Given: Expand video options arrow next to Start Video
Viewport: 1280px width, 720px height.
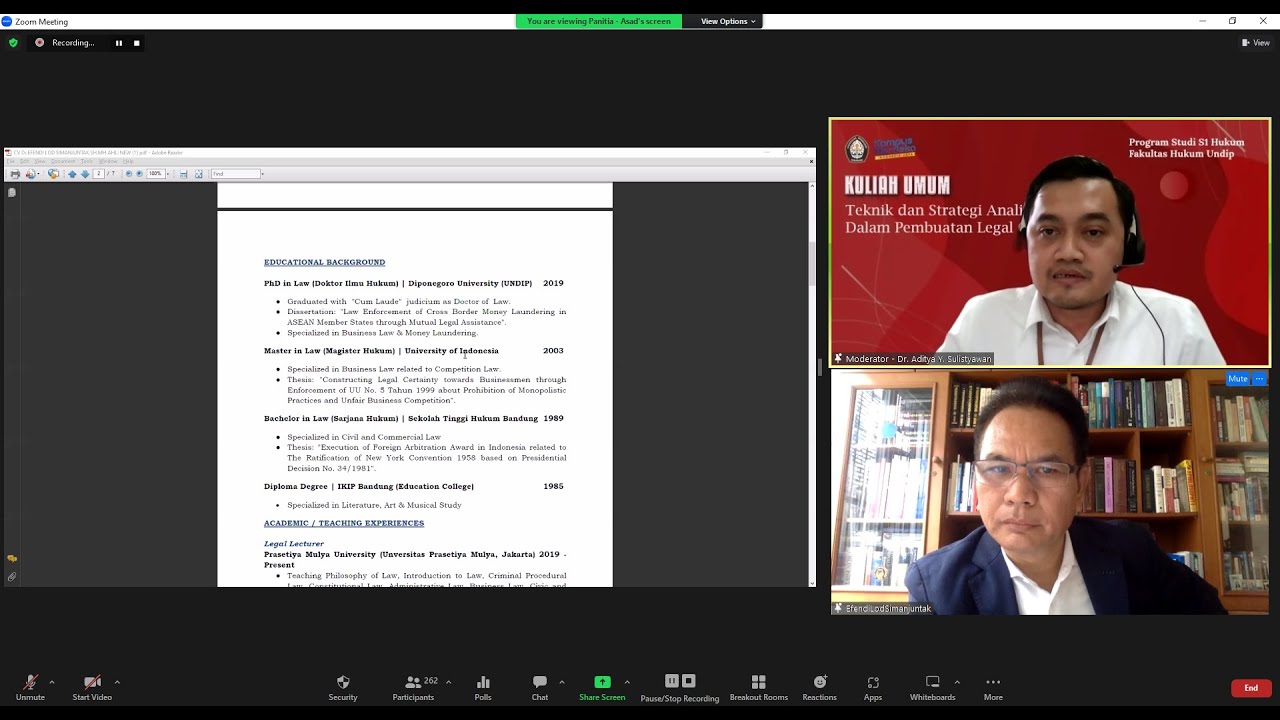Looking at the screenshot, I should (x=117, y=682).
